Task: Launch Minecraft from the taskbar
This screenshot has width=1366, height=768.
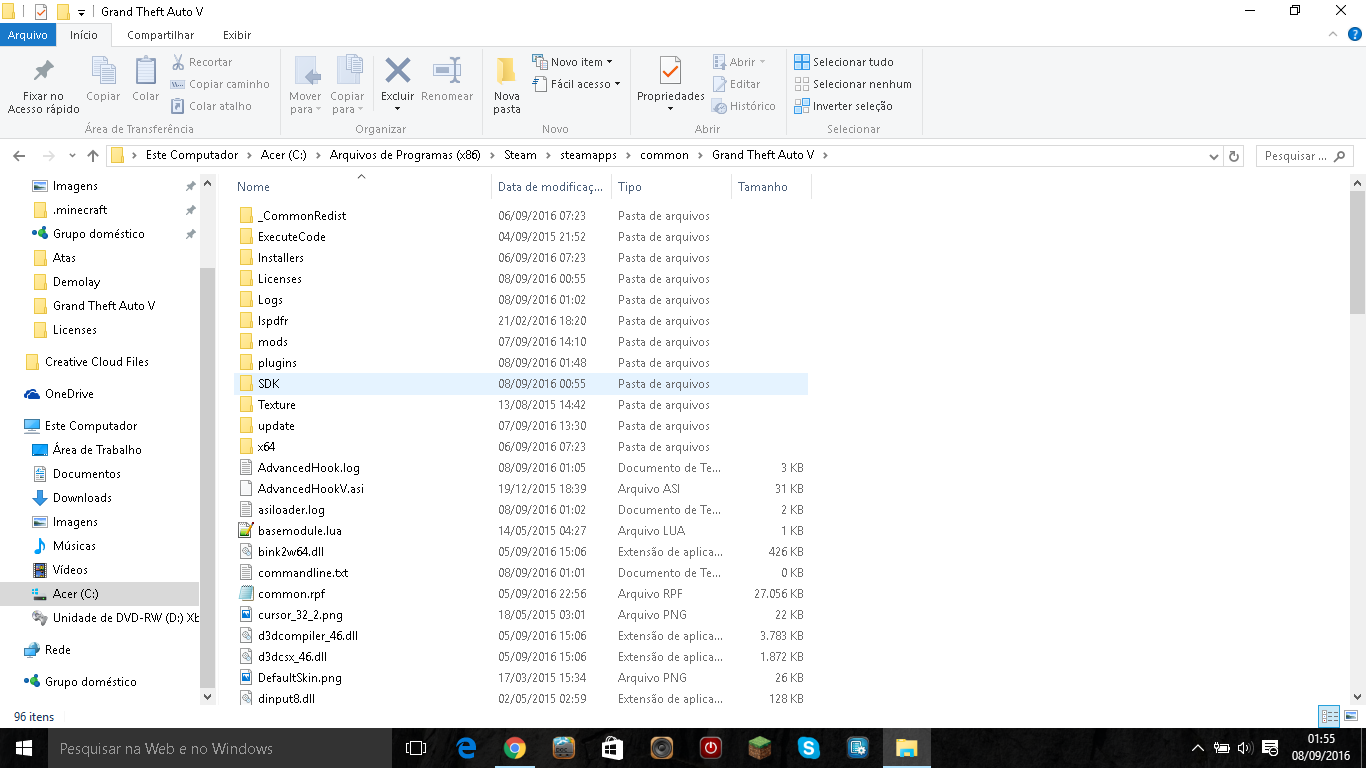Action: [760, 748]
